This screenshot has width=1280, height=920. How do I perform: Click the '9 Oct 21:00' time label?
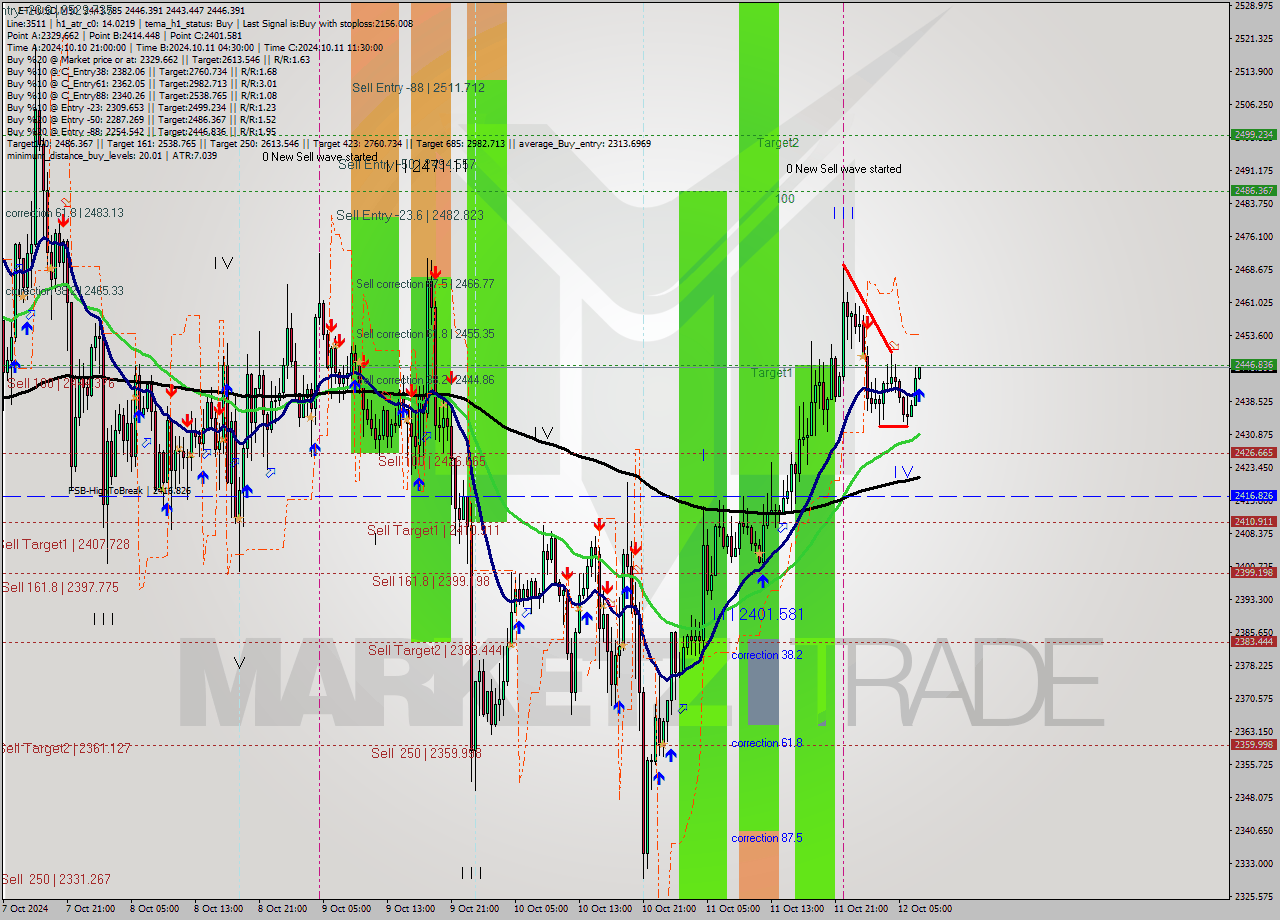(x=475, y=909)
